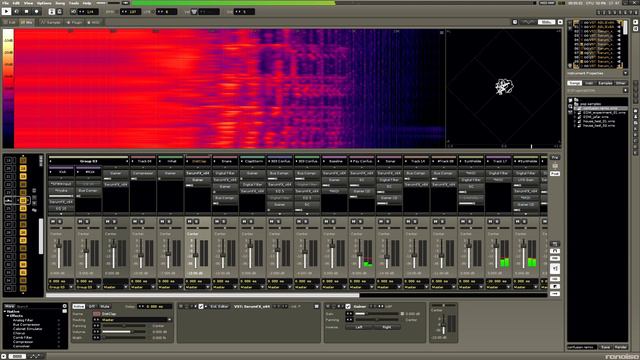
Task: Solo the Pay Confus track in the mixer
Action: click(x=360, y=221)
